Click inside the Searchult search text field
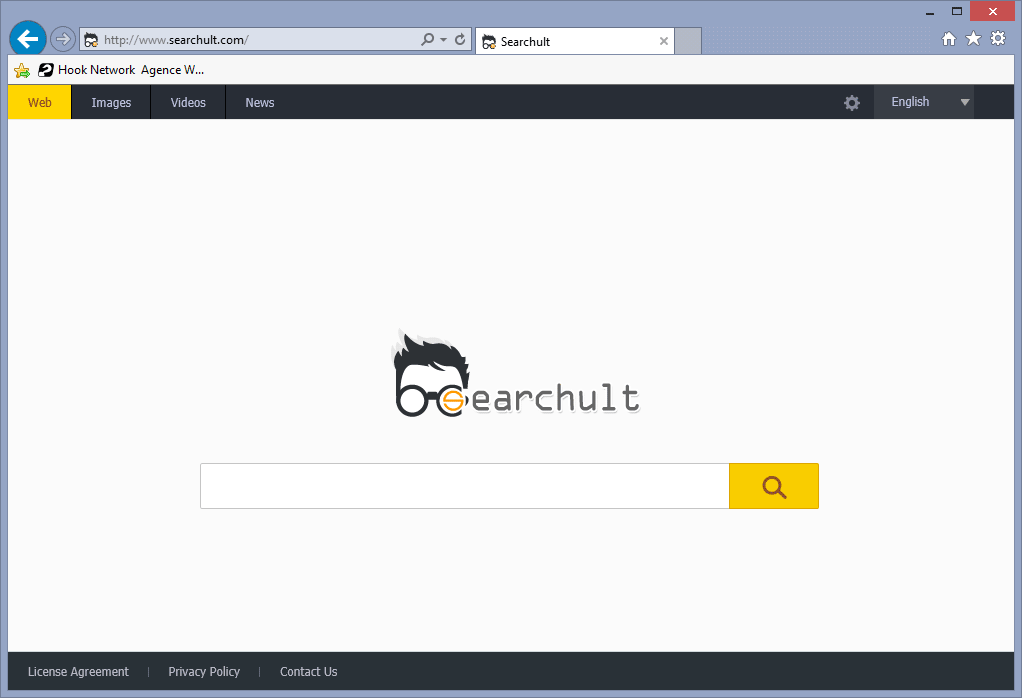 pyautogui.click(x=464, y=486)
